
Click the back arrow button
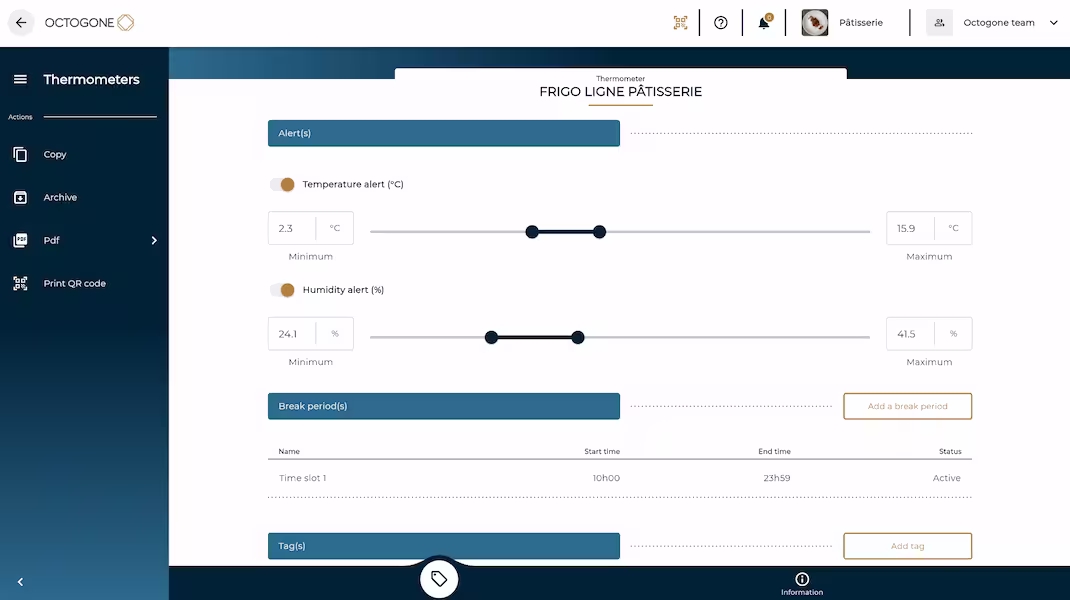pos(21,23)
